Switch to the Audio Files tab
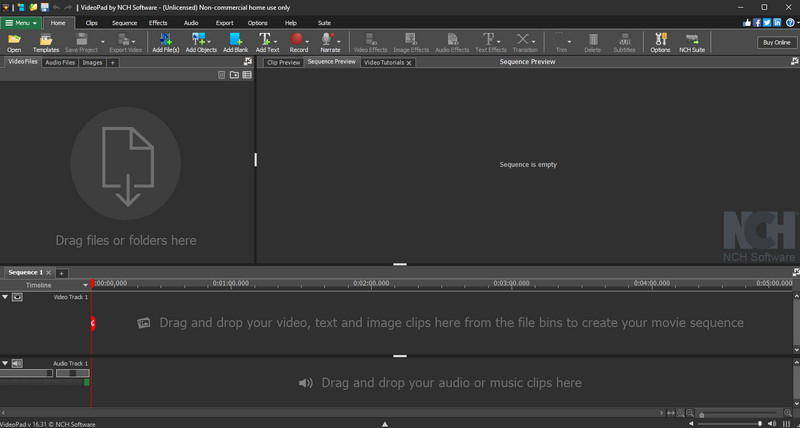This screenshot has width=800, height=428. [x=59, y=62]
